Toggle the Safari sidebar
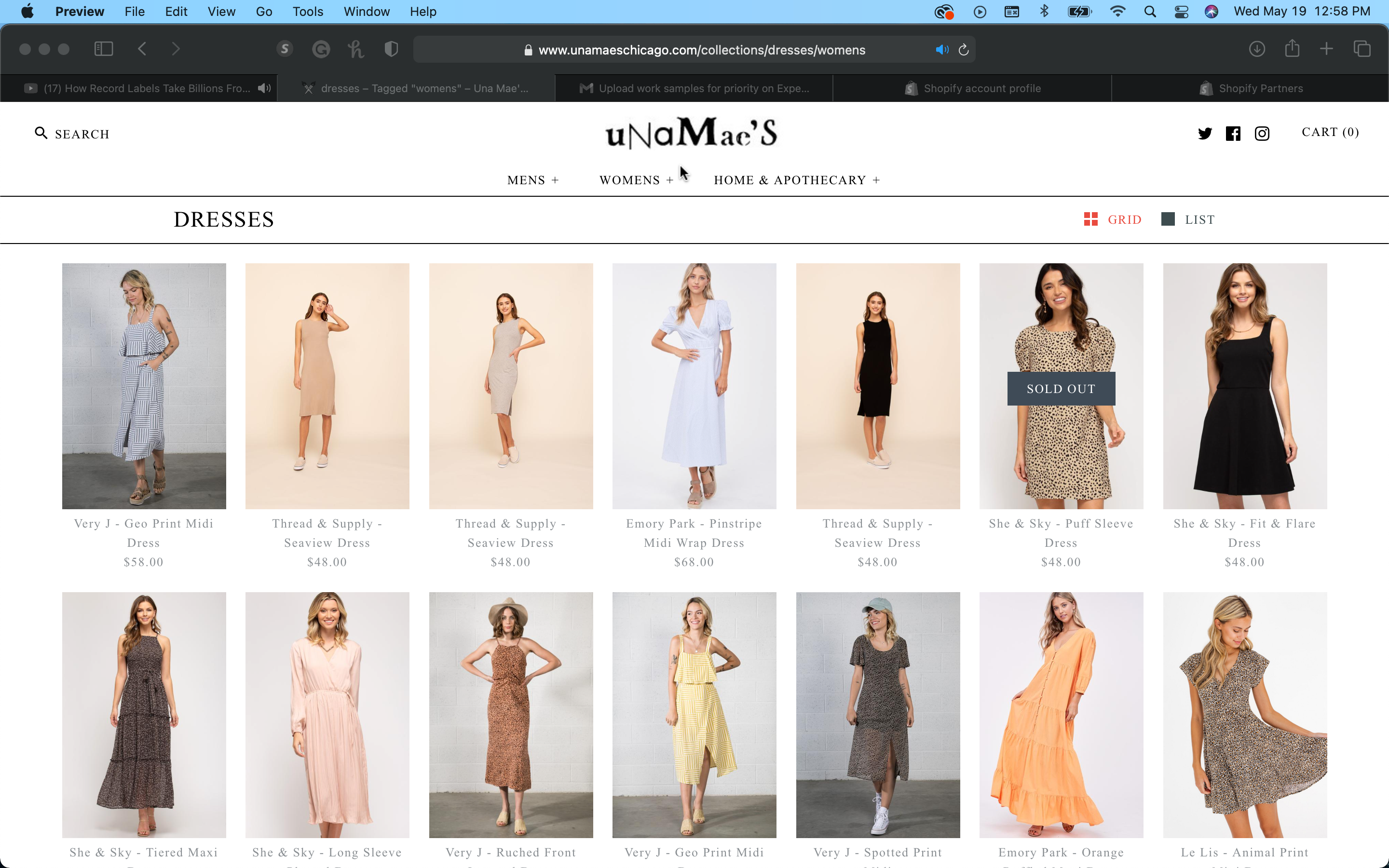This screenshot has width=1389, height=868. (103, 49)
